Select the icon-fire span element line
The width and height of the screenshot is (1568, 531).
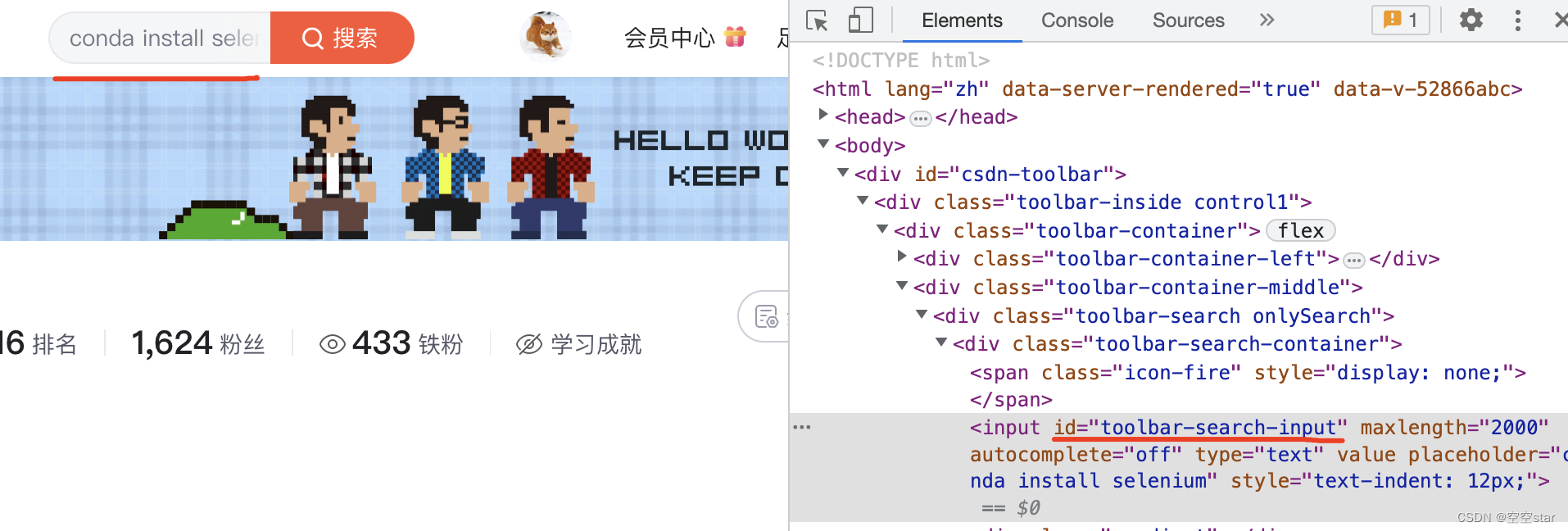click(1248, 373)
